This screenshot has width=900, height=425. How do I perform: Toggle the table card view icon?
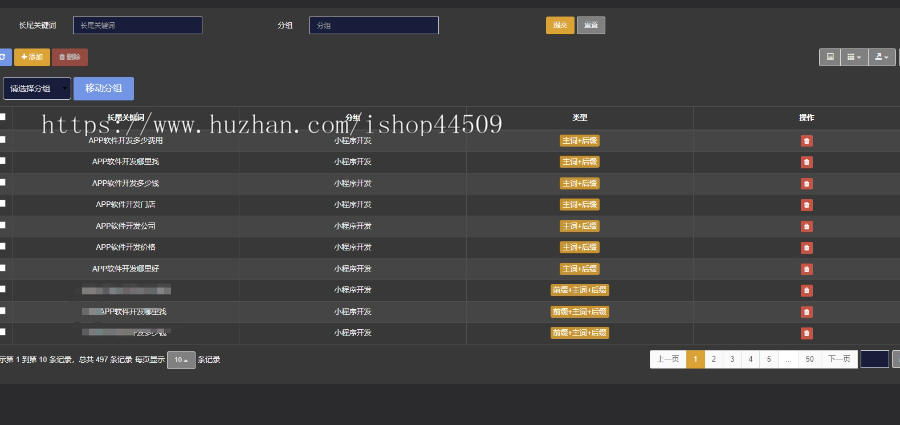829,57
